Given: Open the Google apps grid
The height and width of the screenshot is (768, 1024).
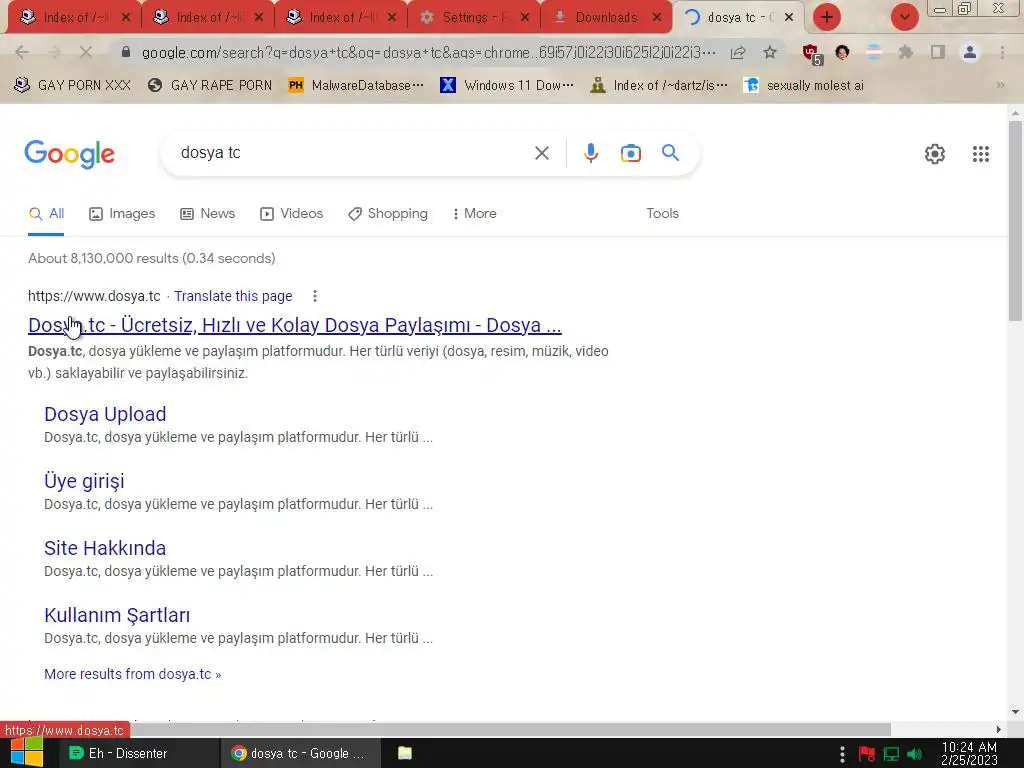Looking at the screenshot, I should pos(980,154).
